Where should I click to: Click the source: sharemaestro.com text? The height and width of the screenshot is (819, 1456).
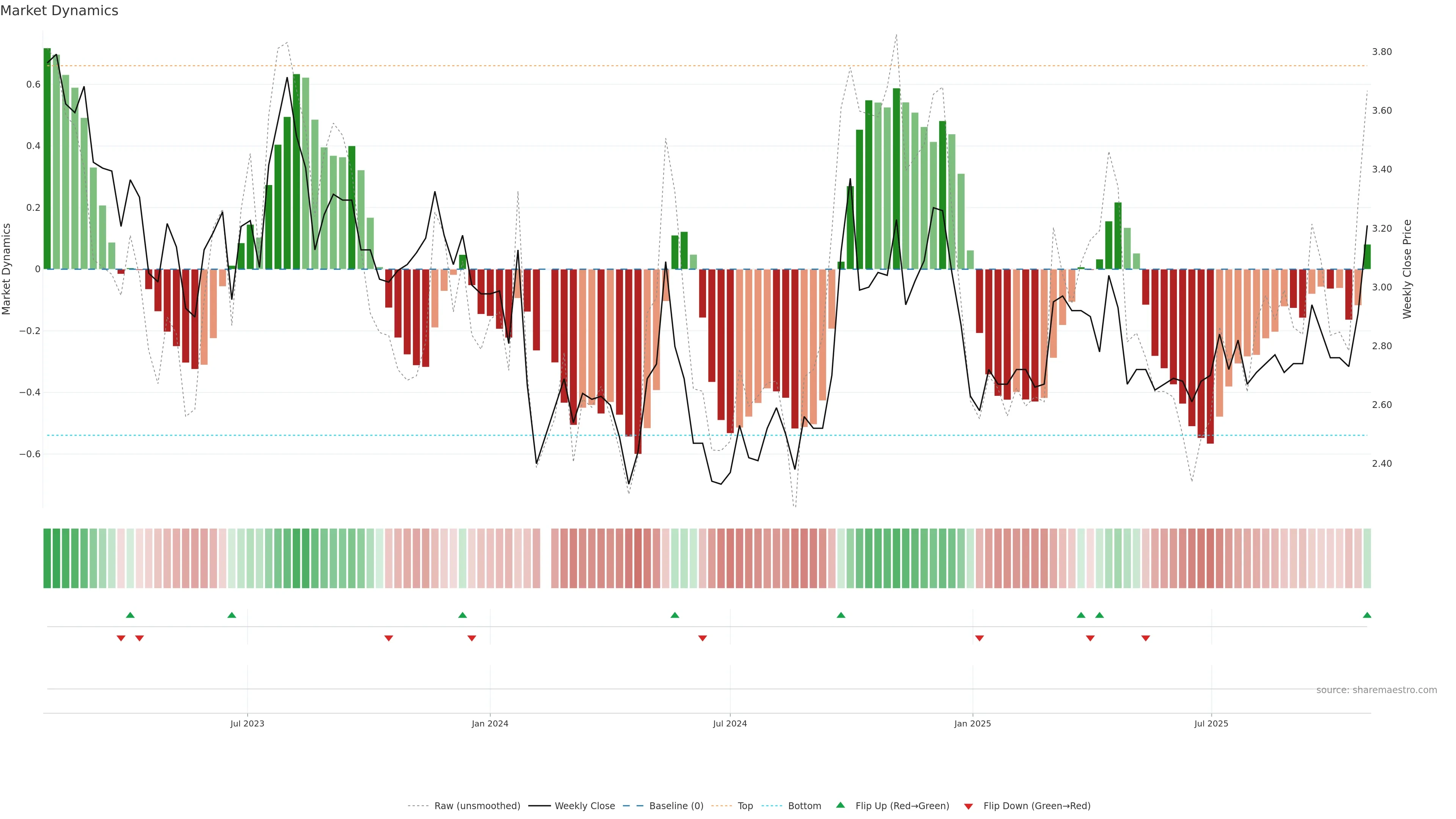pos(1376,690)
